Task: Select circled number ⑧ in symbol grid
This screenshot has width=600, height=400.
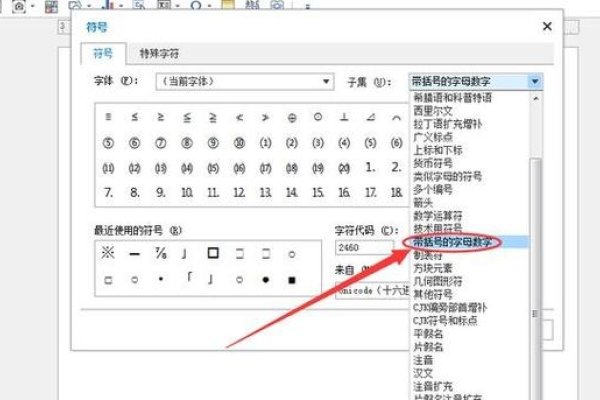Action: [x=187, y=143]
